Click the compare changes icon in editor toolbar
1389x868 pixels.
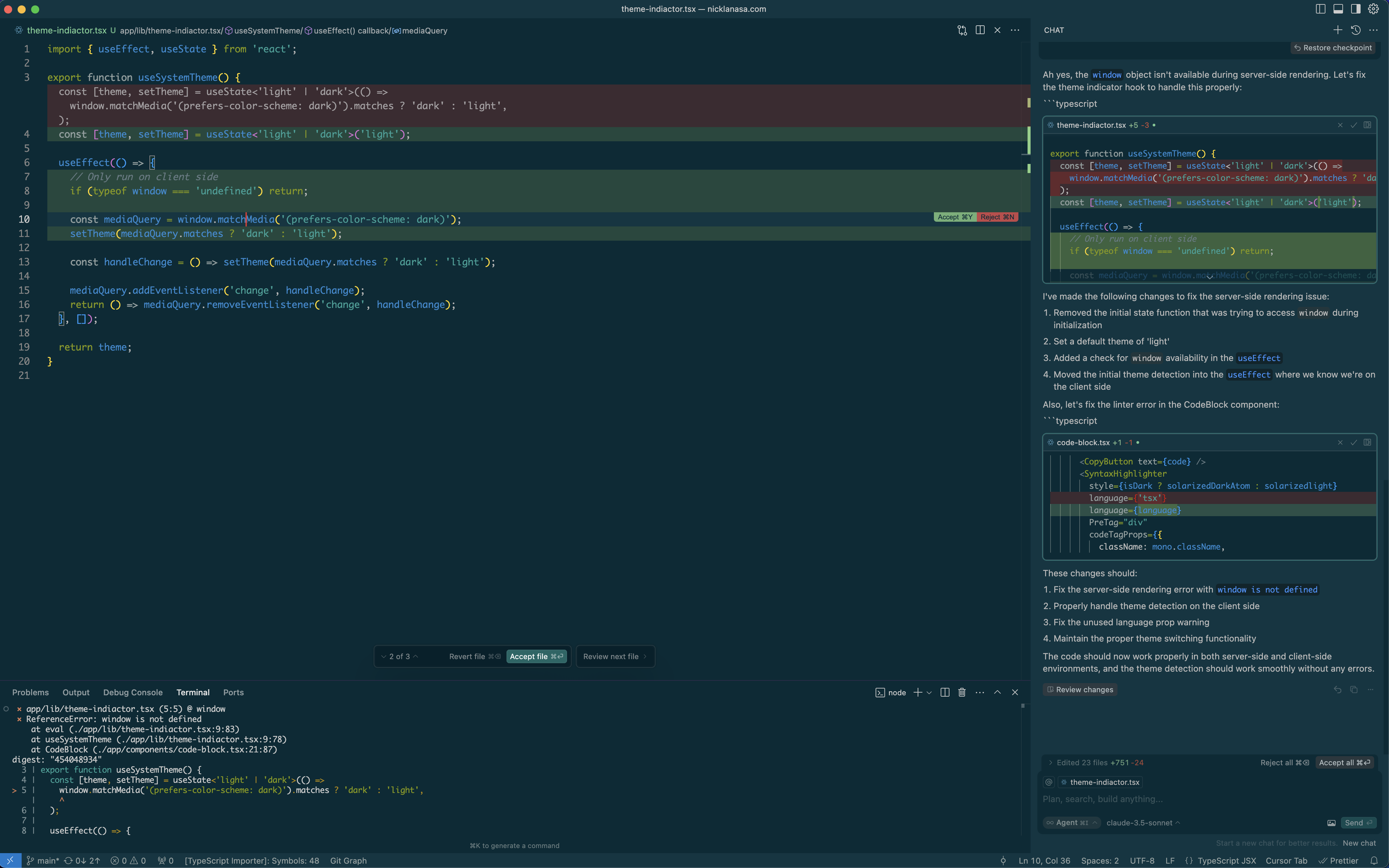pos(962,30)
